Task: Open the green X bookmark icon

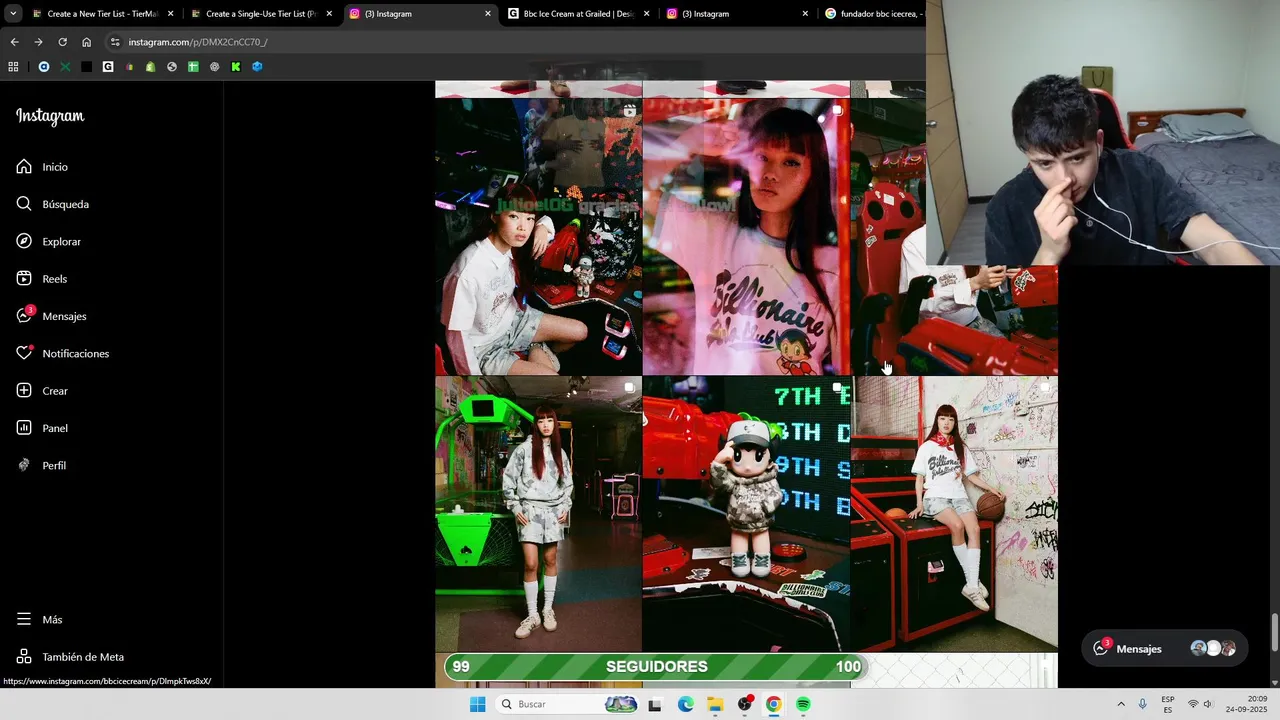Action: coord(65,67)
